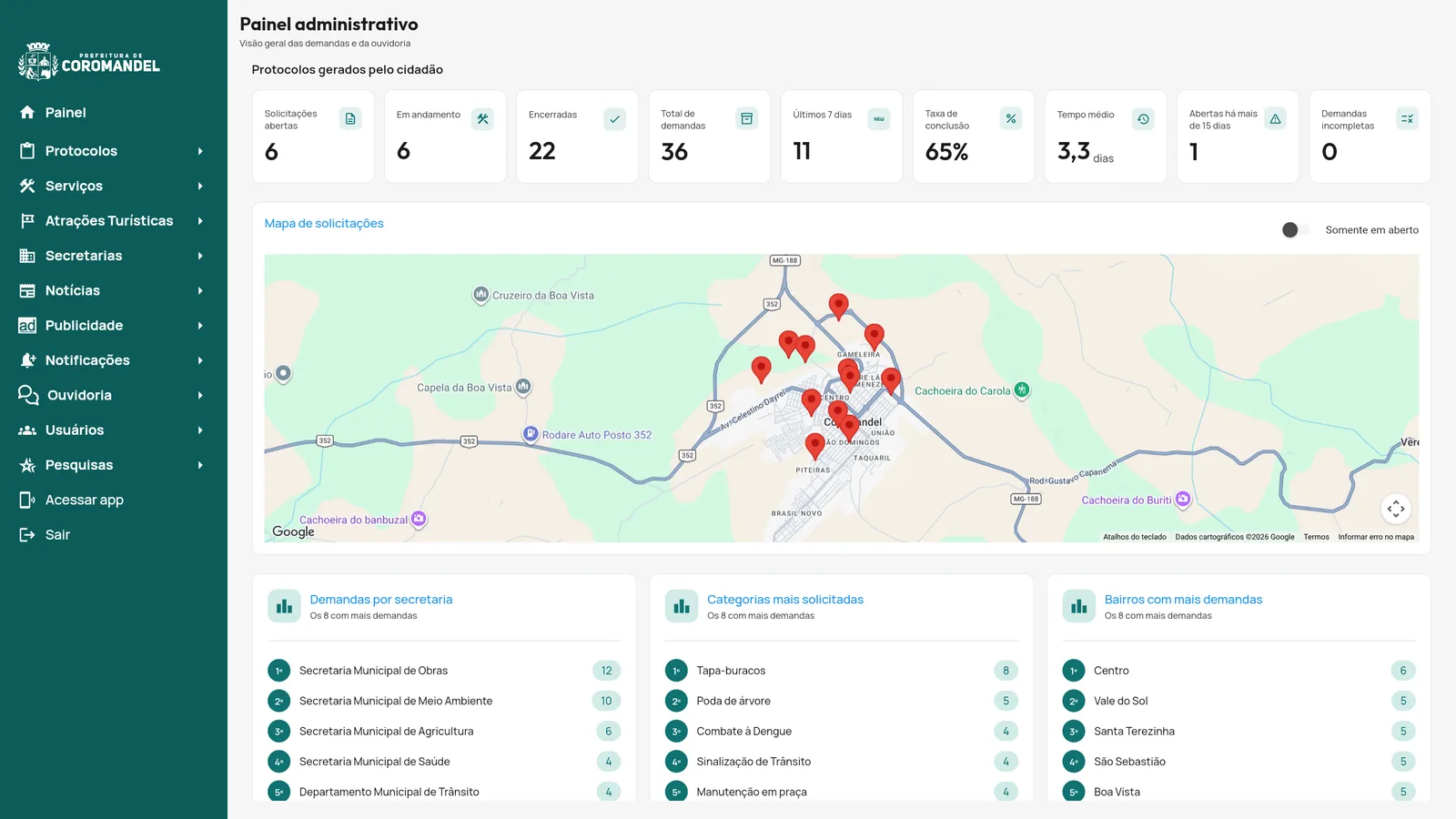
Task: Select the Tapa-buracos category row
Action: click(842, 671)
